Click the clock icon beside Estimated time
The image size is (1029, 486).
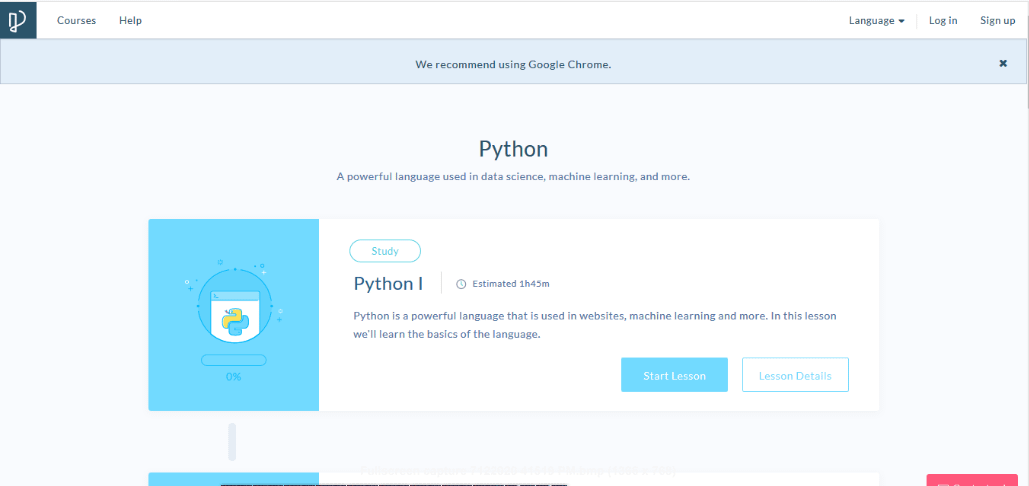[461, 284]
